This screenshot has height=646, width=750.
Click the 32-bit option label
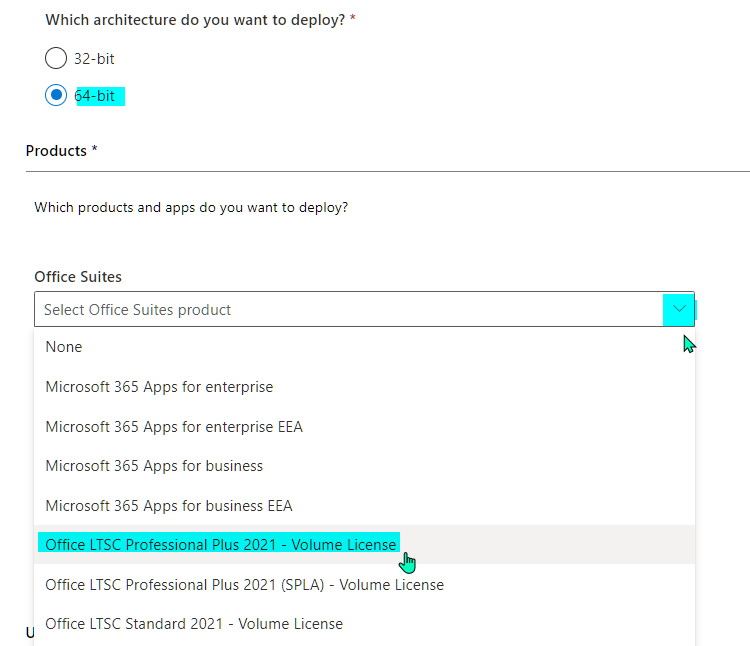point(94,59)
